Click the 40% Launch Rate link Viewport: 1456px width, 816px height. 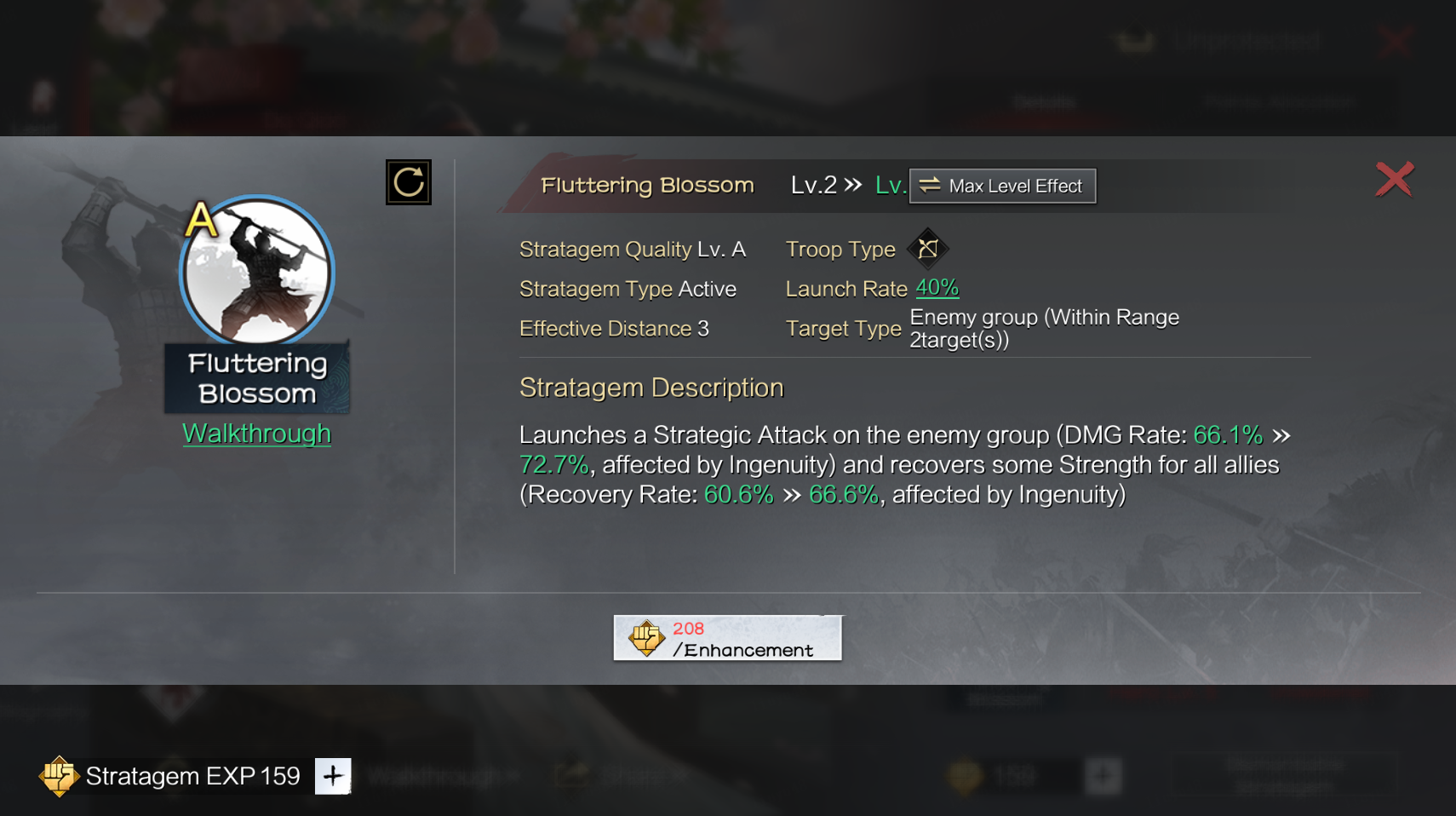coord(937,288)
